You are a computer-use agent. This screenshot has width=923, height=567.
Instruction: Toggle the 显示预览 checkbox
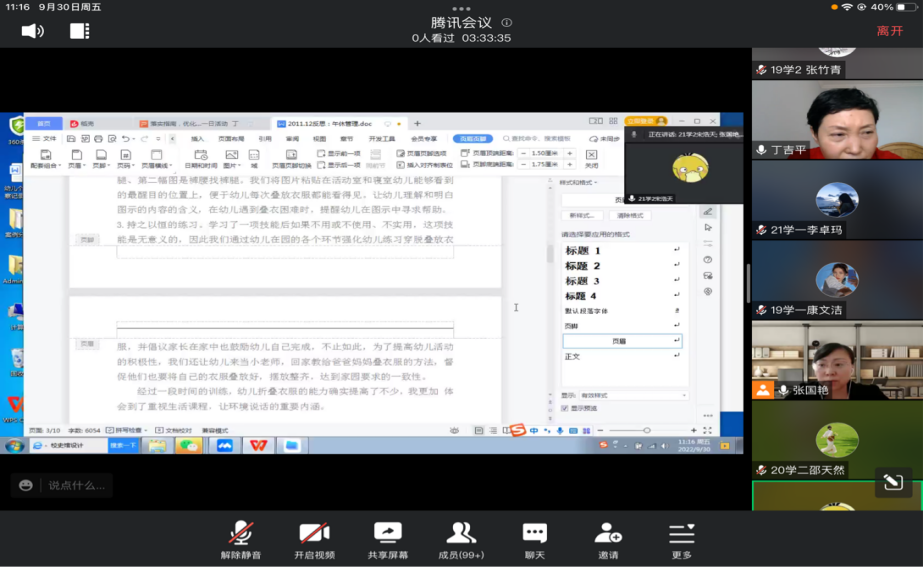click(565, 408)
